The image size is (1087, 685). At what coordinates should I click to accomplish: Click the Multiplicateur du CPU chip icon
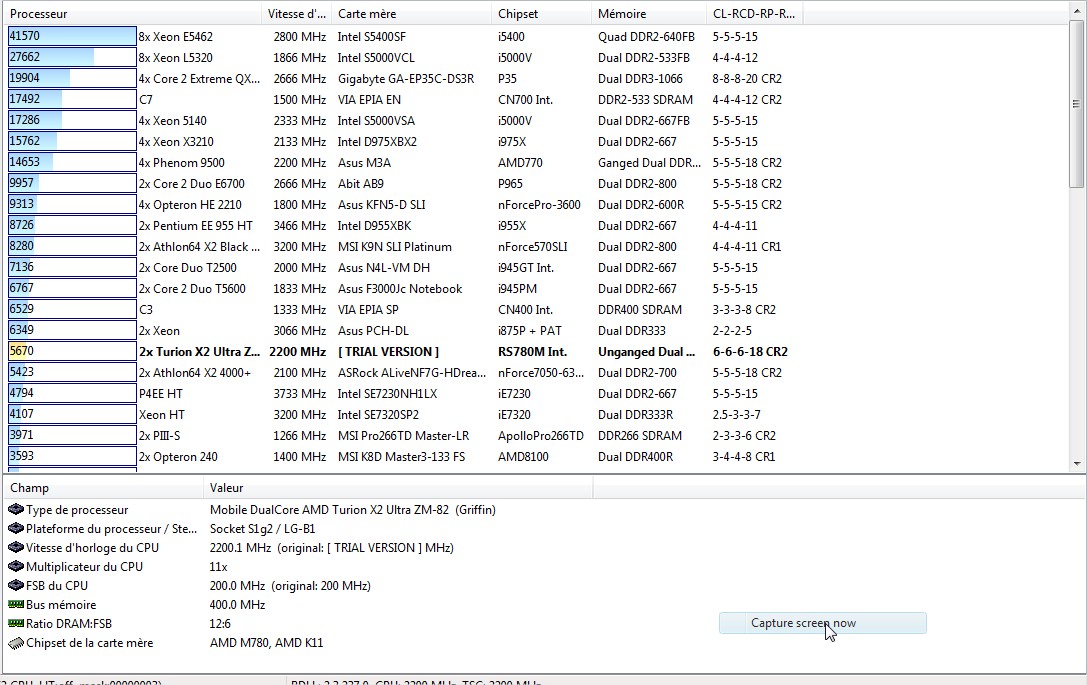click(x=16, y=566)
